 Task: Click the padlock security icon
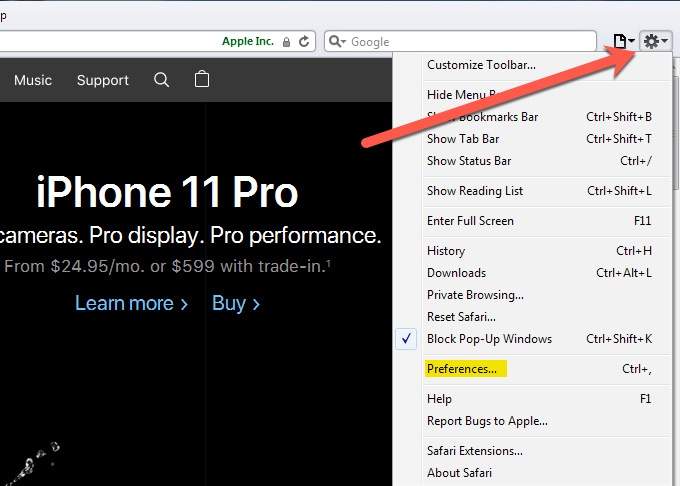pos(286,42)
